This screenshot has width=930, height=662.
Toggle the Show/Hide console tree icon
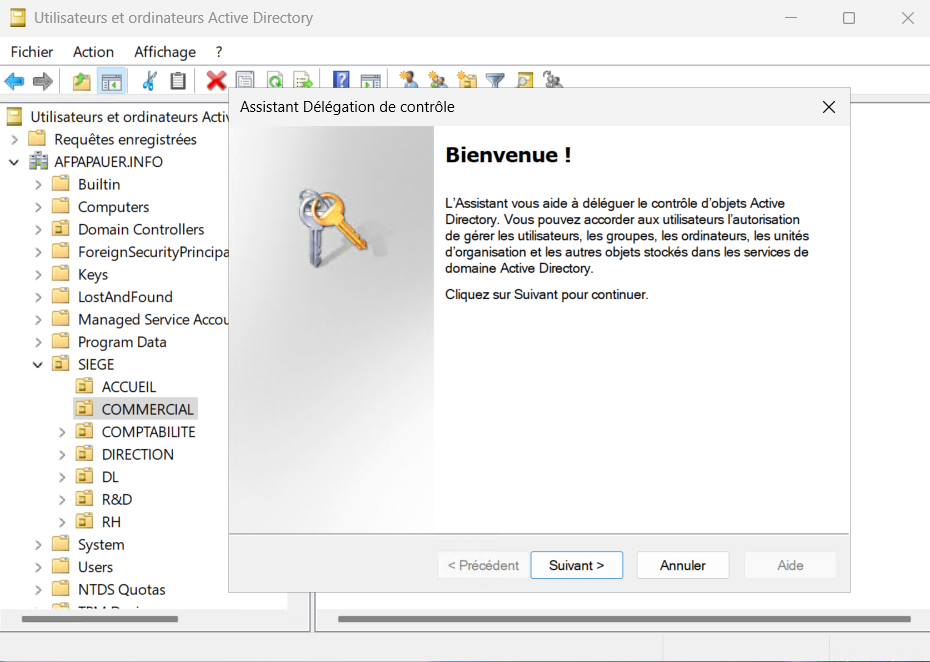click(x=111, y=81)
